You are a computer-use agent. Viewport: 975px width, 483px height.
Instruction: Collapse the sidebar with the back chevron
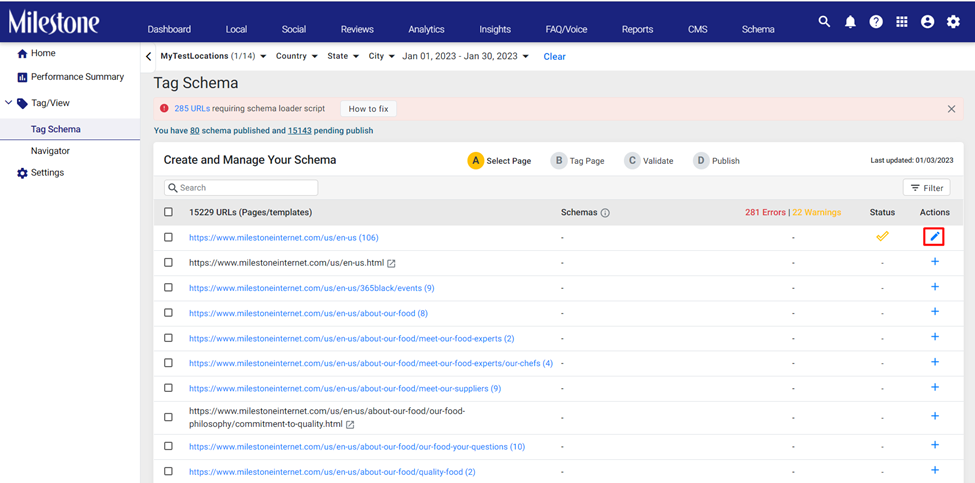[148, 57]
